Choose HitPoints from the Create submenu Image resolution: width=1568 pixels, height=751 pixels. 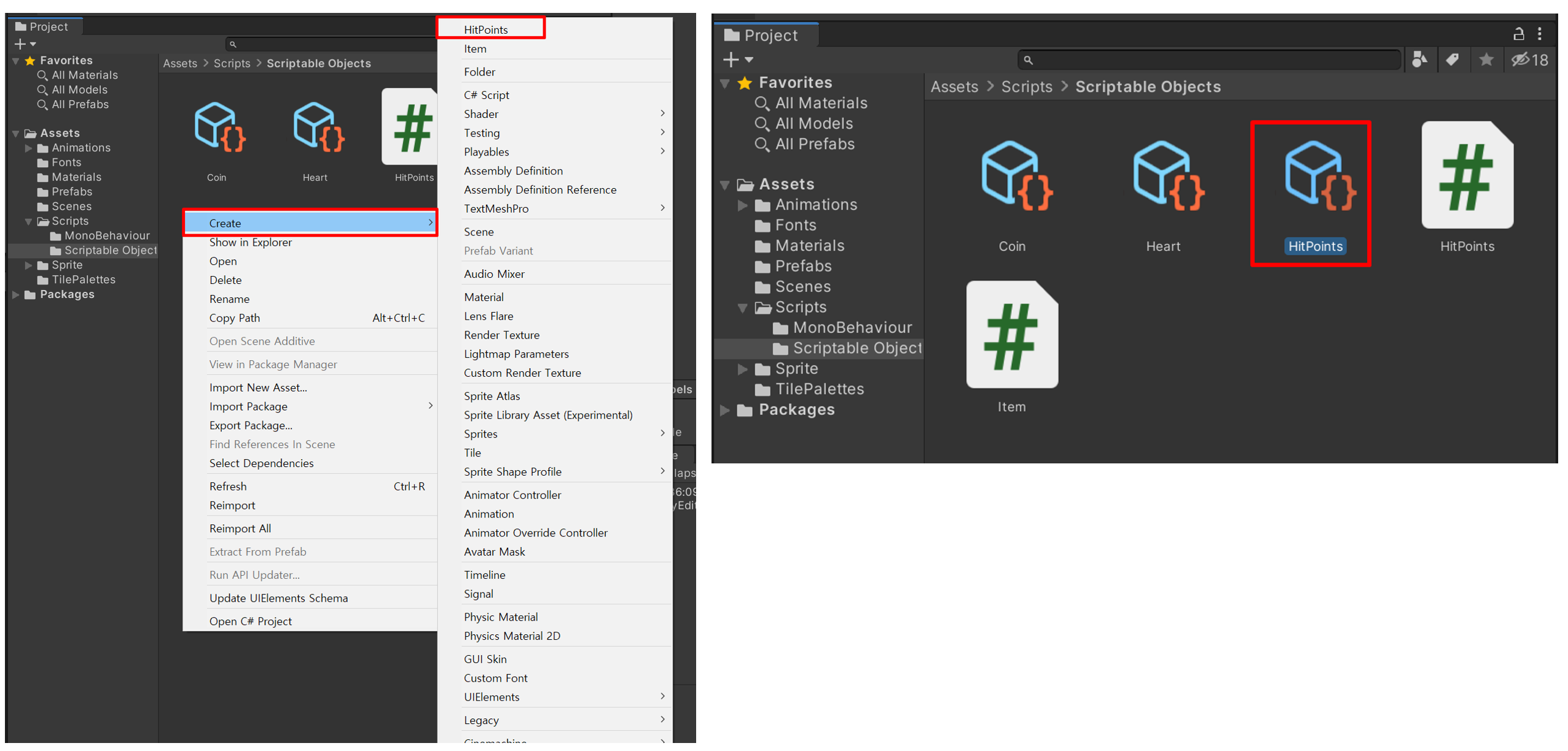[x=485, y=29]
